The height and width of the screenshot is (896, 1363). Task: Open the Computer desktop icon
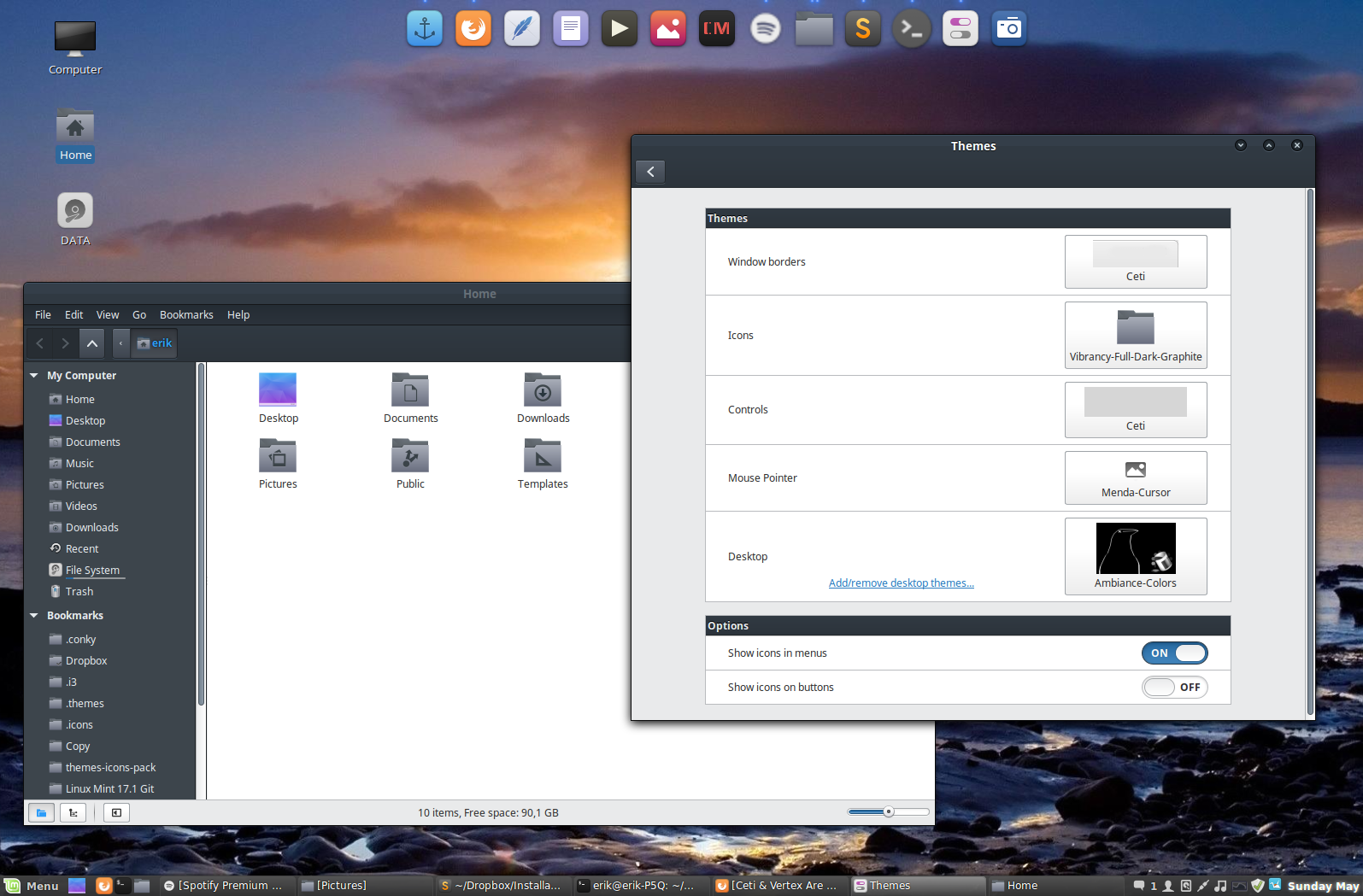click(x=75, y=48)
